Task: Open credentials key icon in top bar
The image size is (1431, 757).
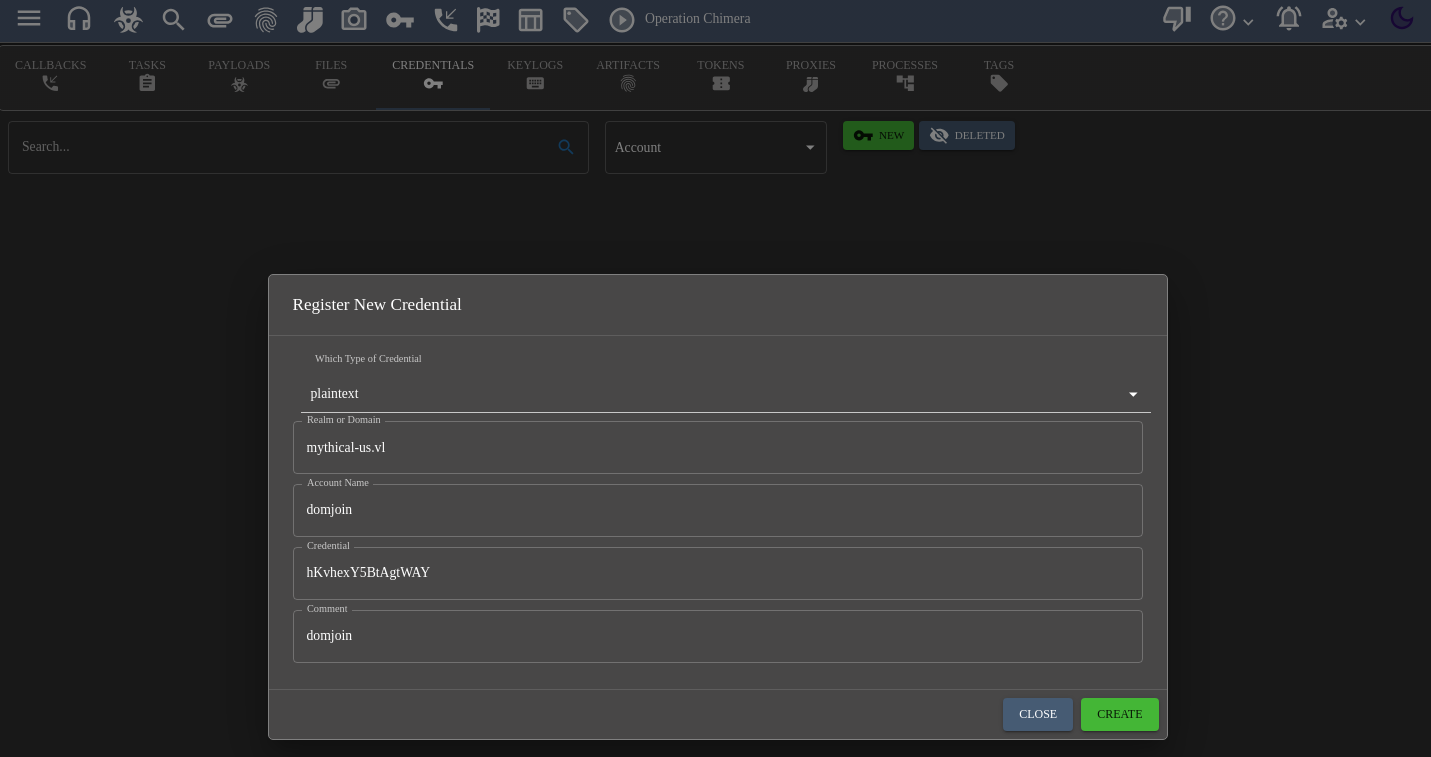Action: point(400,19)
